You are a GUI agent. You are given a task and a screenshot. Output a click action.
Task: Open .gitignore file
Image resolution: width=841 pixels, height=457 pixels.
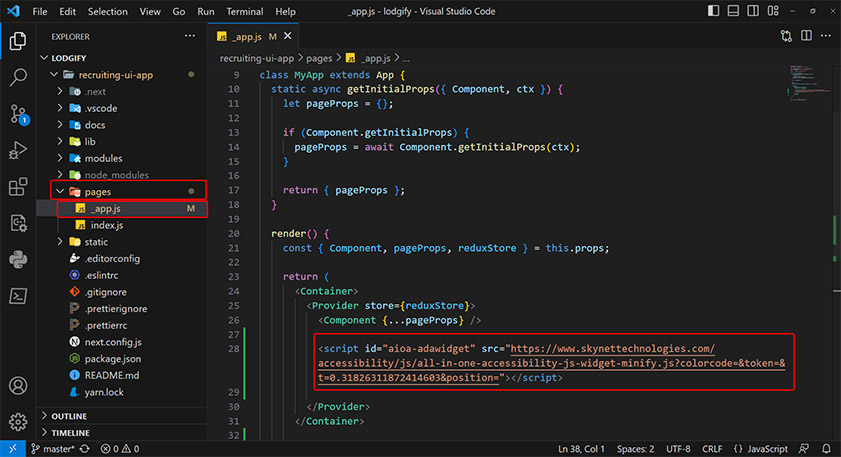[x=122, y=292]
